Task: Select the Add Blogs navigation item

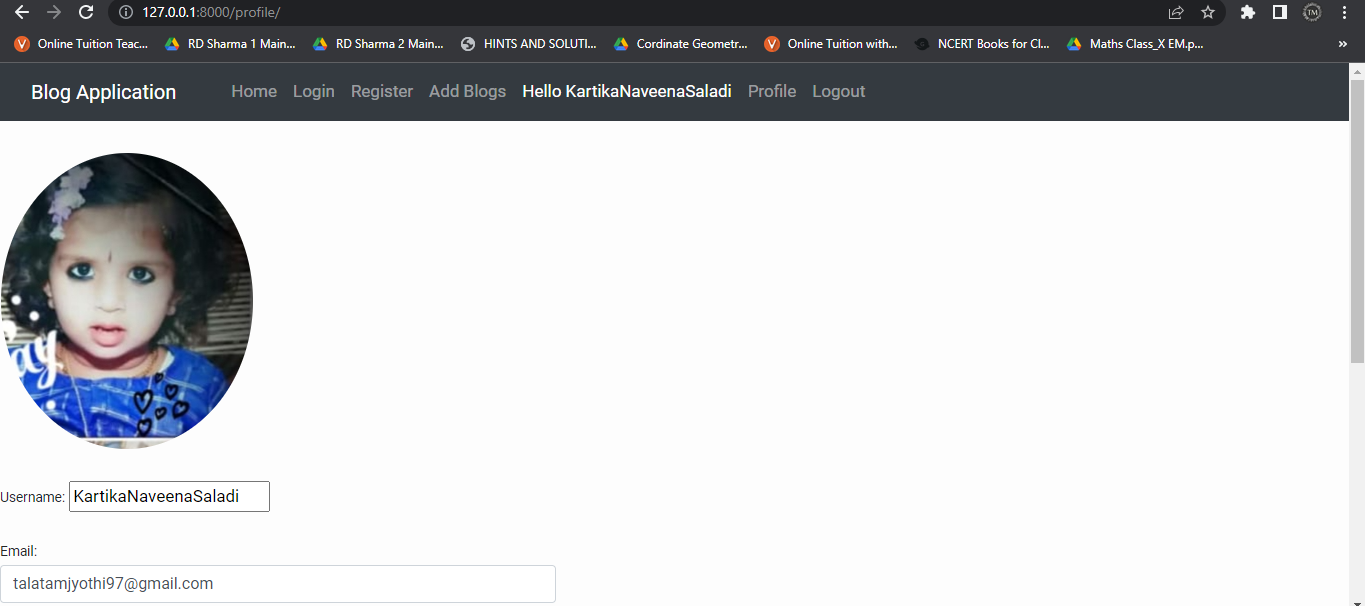Action: pyautogui.click(x=467, y=91)
